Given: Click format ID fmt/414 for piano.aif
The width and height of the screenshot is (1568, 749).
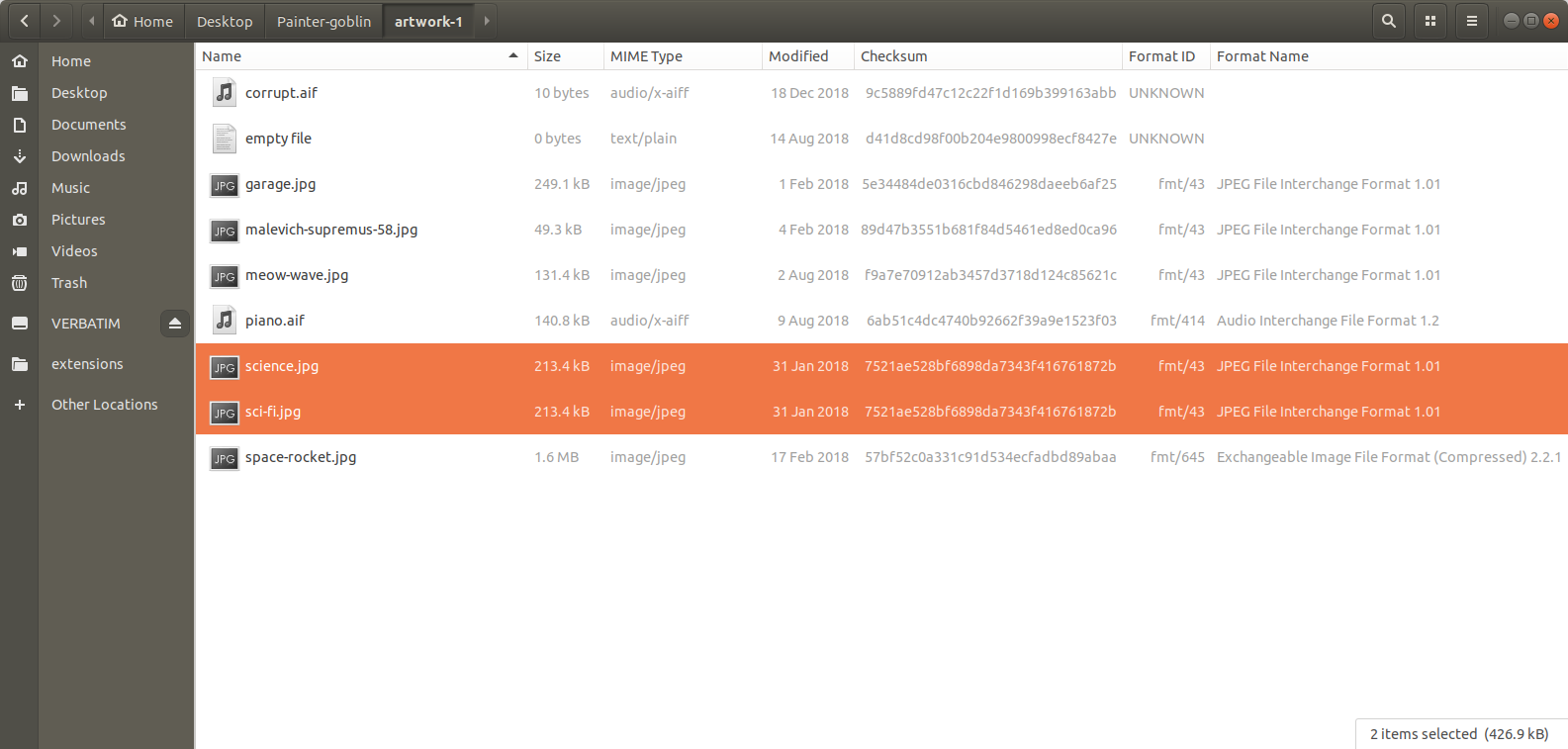Looking at the screenshot, I should click(x=1177, y=321).
